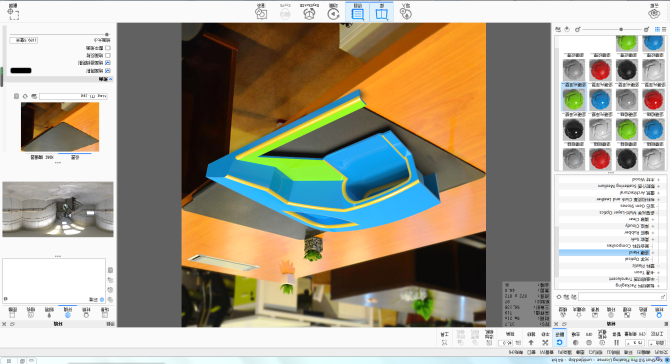Open the 渲染 render dialog icon
Screen dimensions: 670x364
point(261,13)
